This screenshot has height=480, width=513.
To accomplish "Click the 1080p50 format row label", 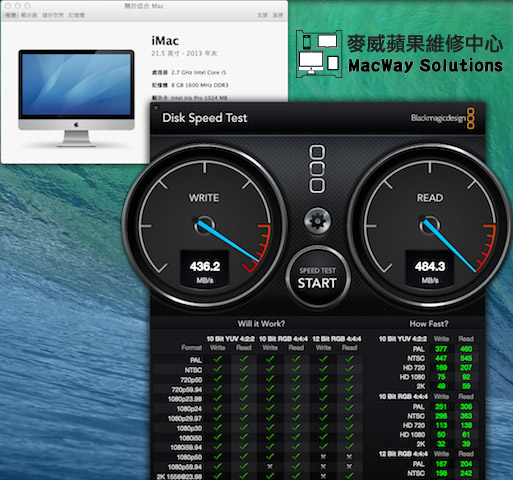I will click(189, 457).
